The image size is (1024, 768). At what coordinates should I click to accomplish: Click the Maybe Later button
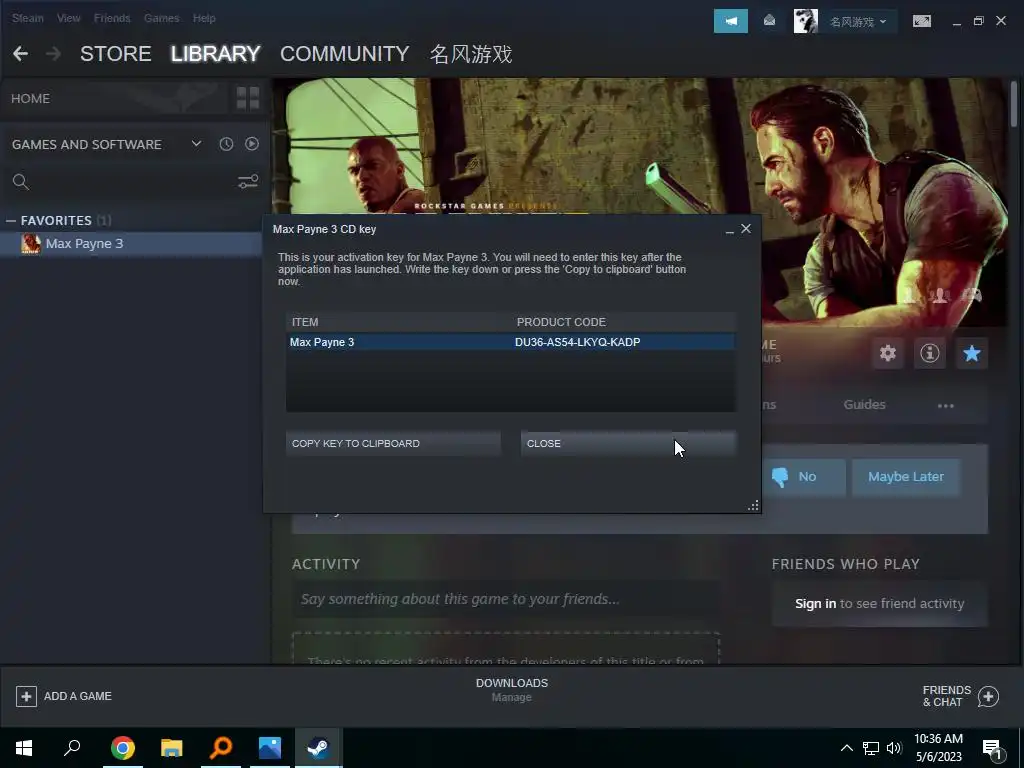(x=906, y=477)
